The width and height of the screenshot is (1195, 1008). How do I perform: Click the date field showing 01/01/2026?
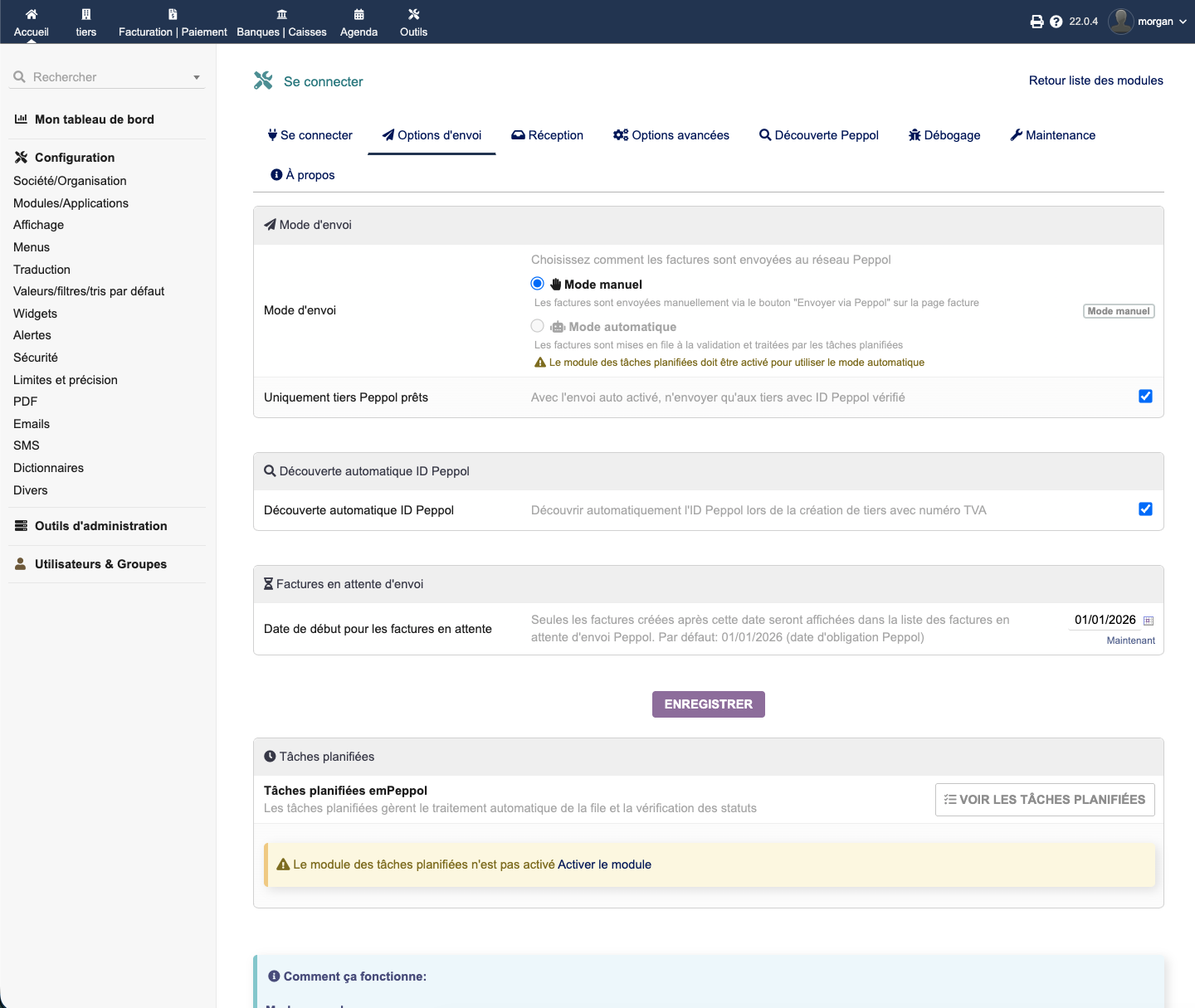(x=1104, y=620)
